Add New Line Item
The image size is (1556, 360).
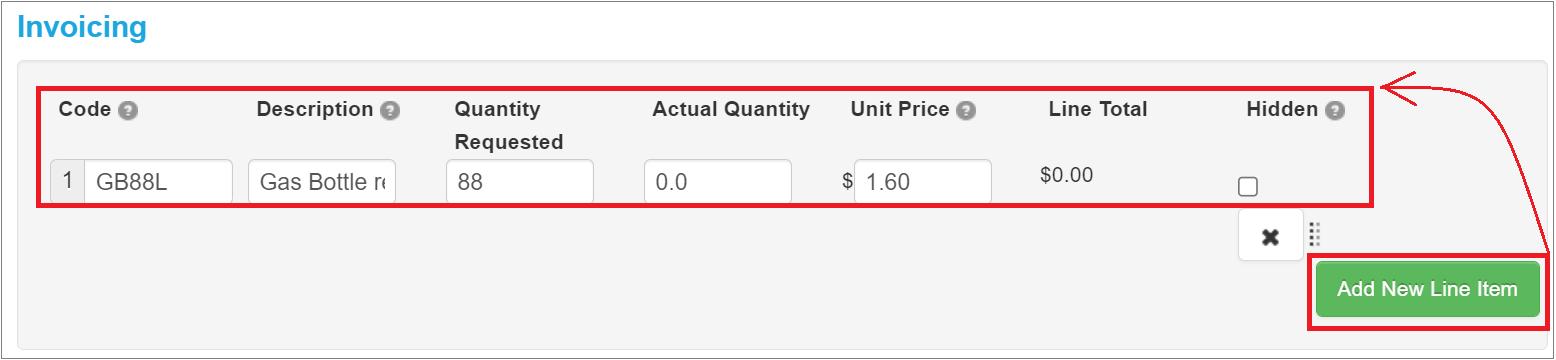click(x=1427, y=289)
